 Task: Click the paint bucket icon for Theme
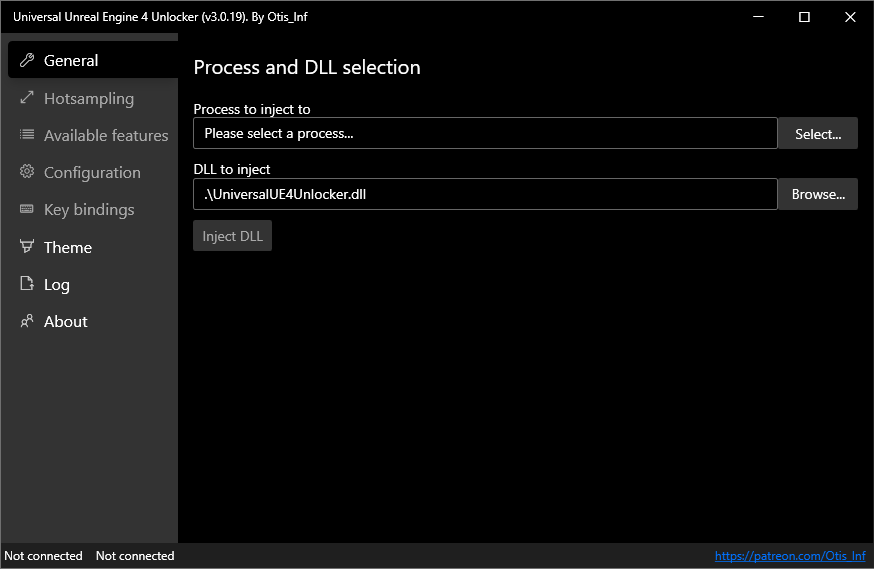click(x=27, y=246)
